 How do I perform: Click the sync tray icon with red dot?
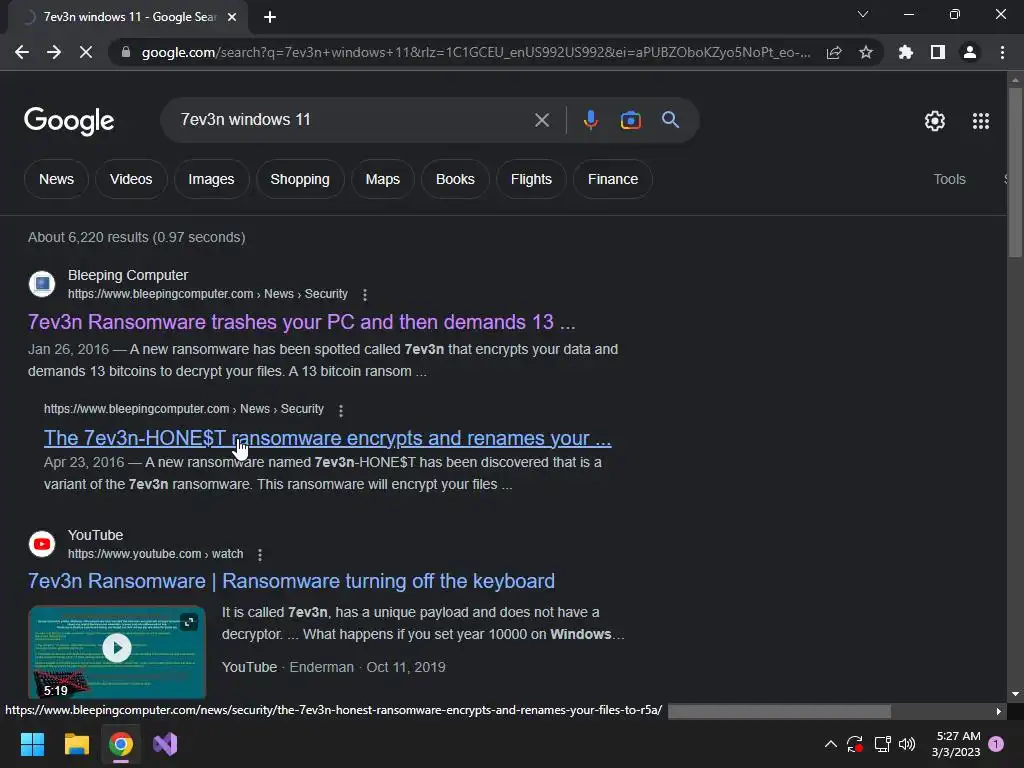tap(855, 744)
